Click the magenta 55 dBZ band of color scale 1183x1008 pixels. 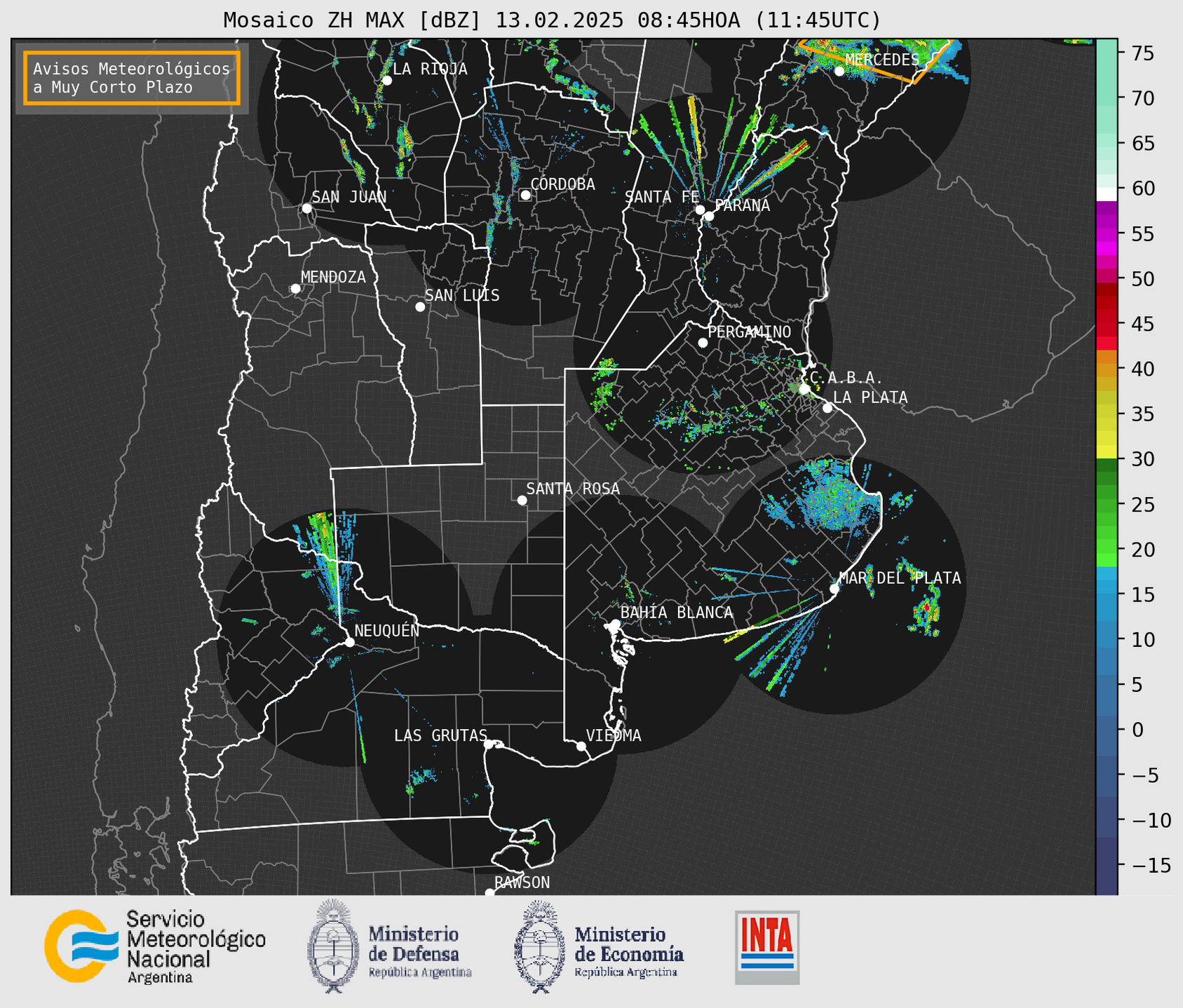[1106, 233]
